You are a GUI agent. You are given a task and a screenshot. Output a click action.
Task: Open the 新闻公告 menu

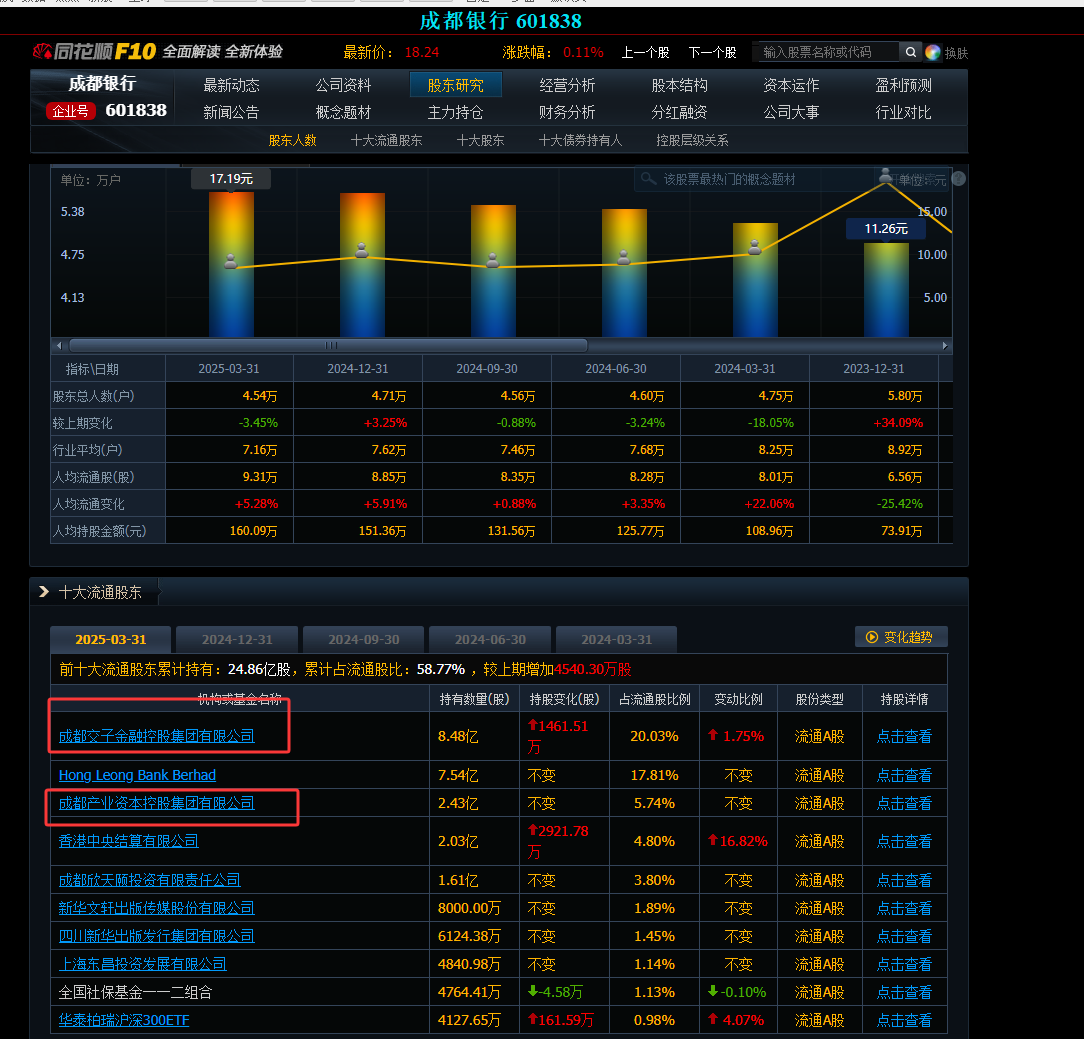click(231, 112)
